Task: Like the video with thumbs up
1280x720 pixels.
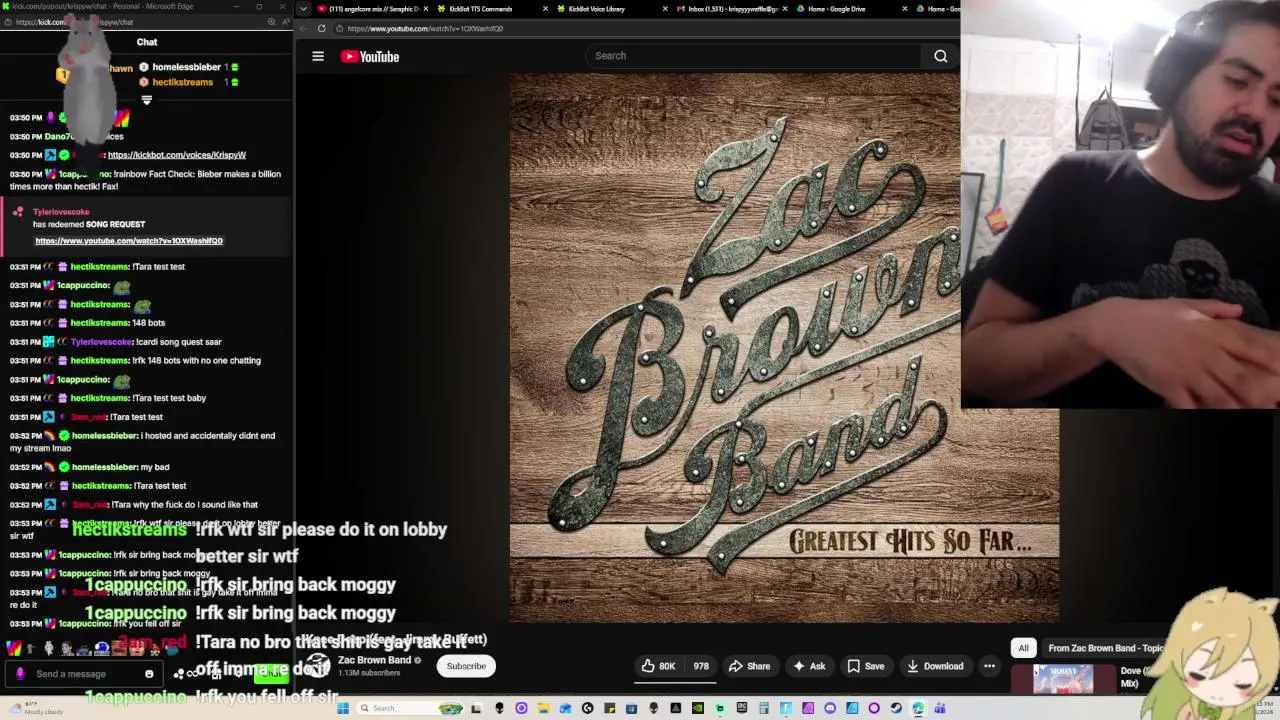Action: click(657, 666)
